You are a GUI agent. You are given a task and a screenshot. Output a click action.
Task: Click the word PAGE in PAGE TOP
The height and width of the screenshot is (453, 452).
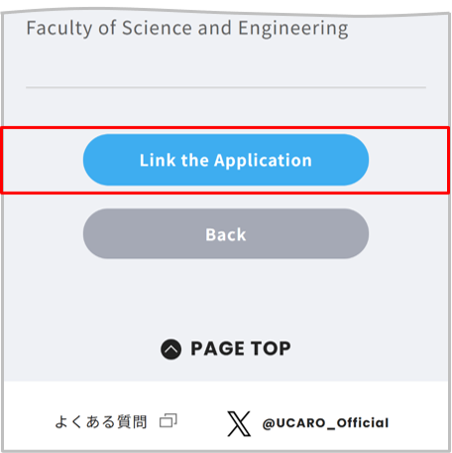218,349
